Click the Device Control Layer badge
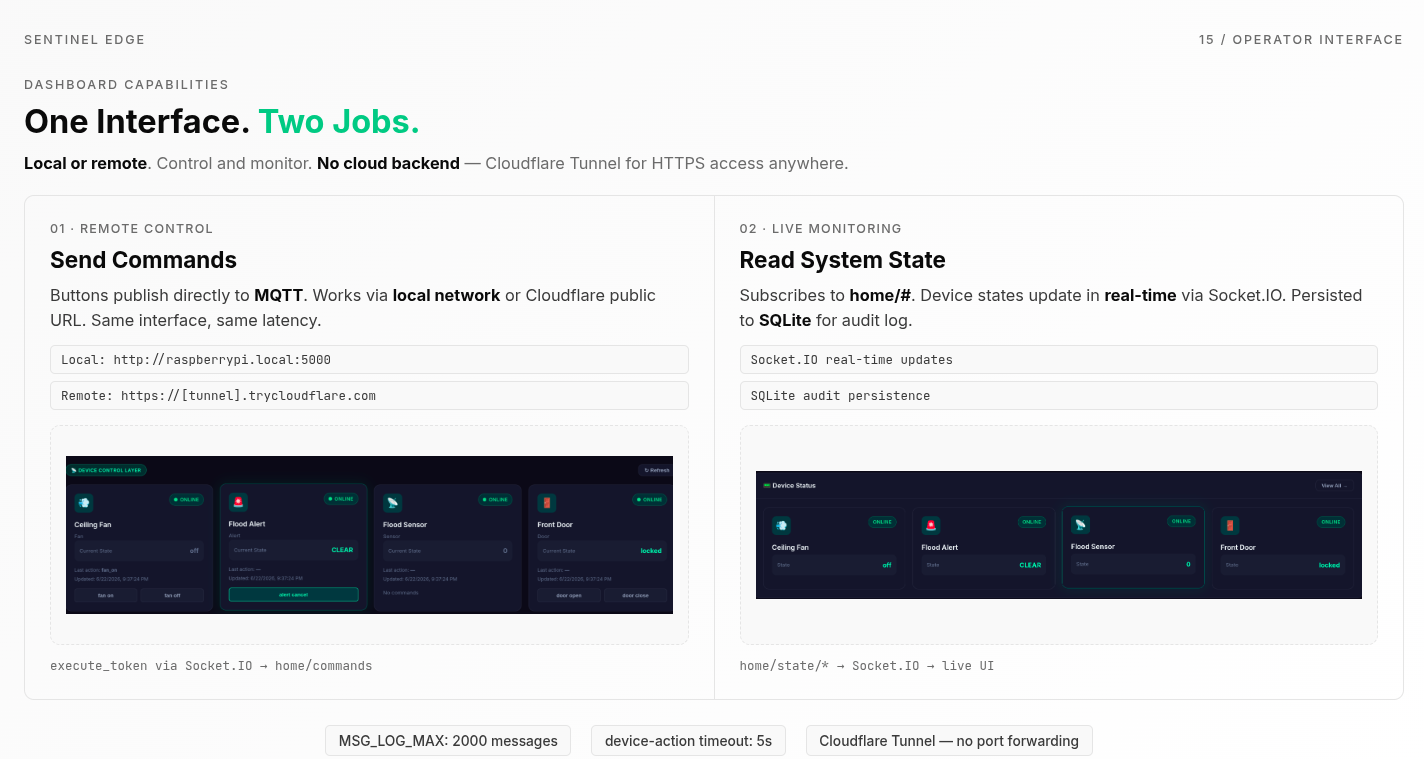The height and width of the screenshot is (759, 1424). pyautogui.click(x=106, y=470)
